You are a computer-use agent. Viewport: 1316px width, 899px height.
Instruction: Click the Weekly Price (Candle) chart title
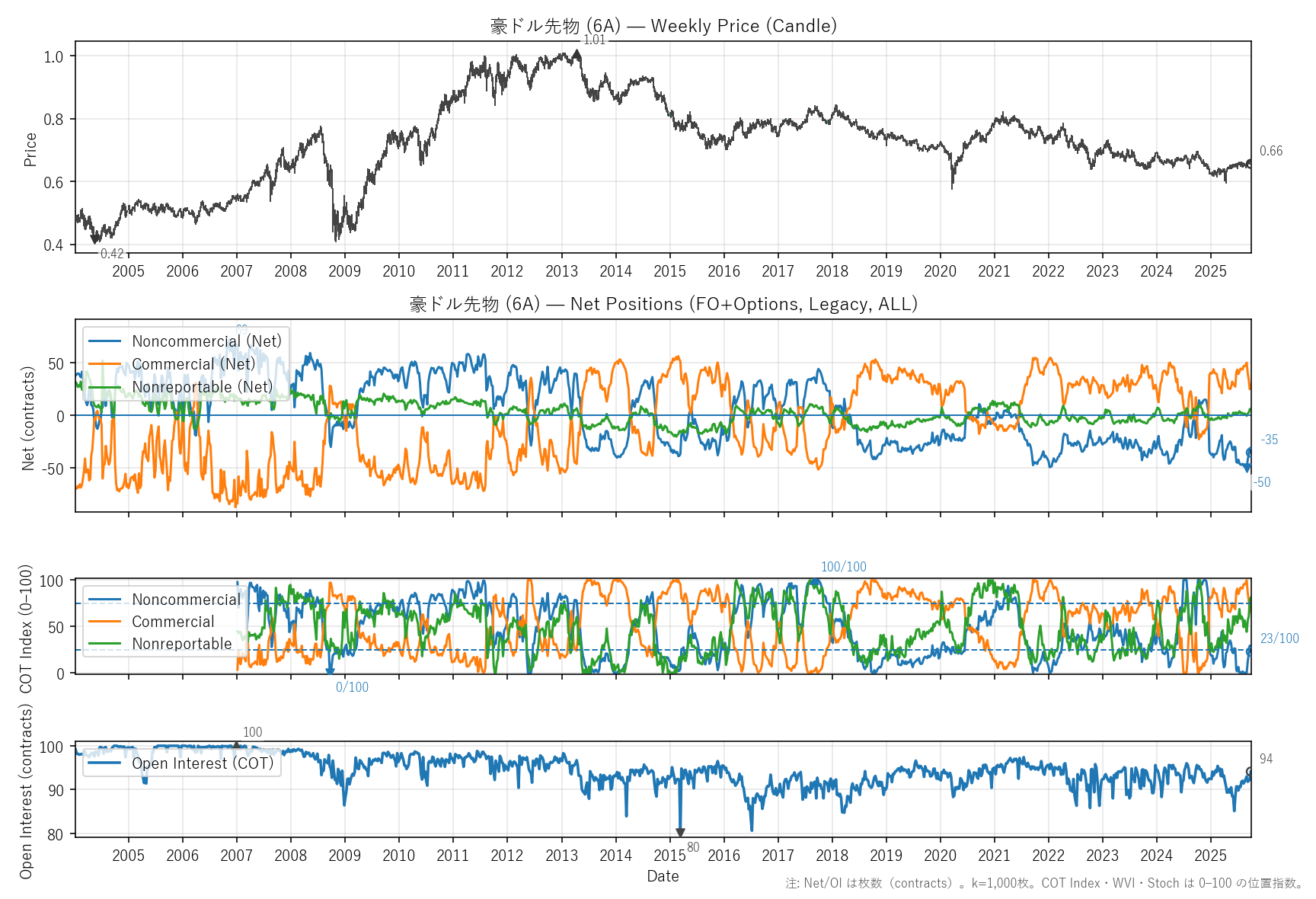tap(663, 26)
